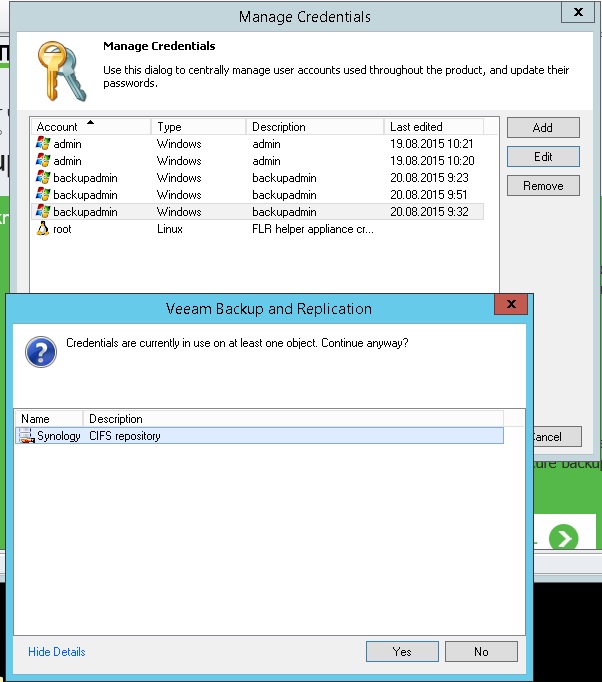Select the Synology CIFS repository row

tap(259, 436)
